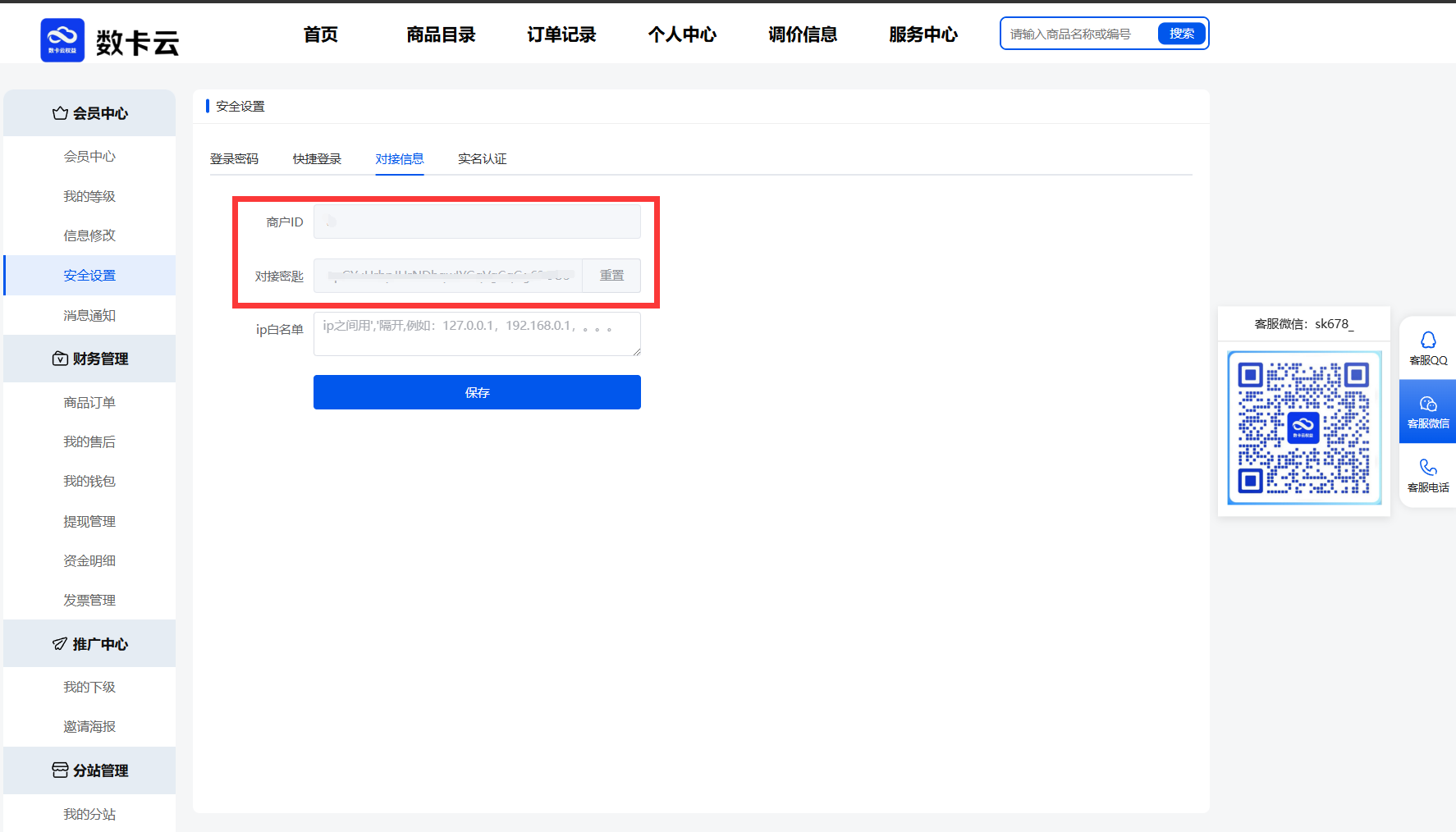Click the 客服微信 chat icon
This screenshot has height=832, width=1456.
[1428, 404]
